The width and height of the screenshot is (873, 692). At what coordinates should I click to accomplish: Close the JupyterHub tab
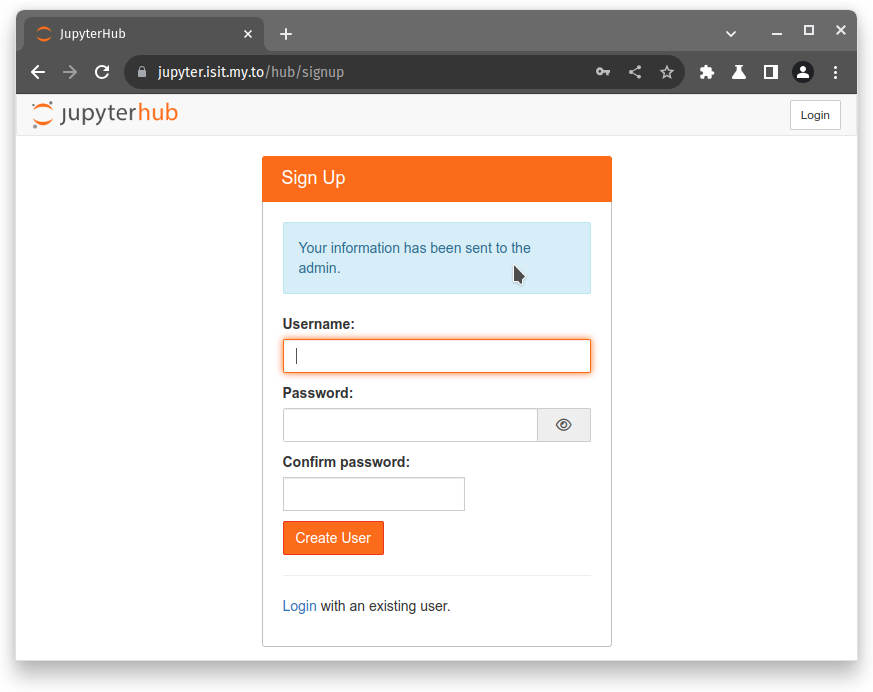coord(248,34)
